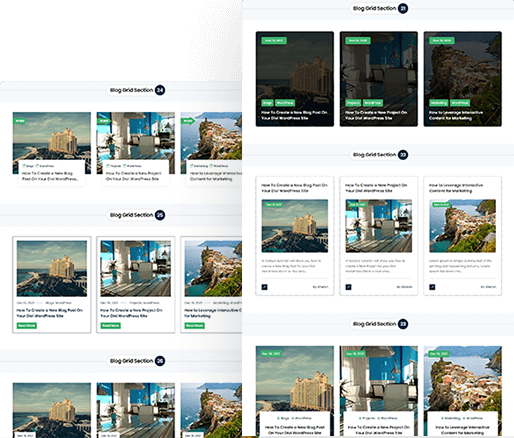This screenshot has width=514, height=438.
Task: Click date badge on Section 22 office thumbnail
Action: [x=357, y=204]
